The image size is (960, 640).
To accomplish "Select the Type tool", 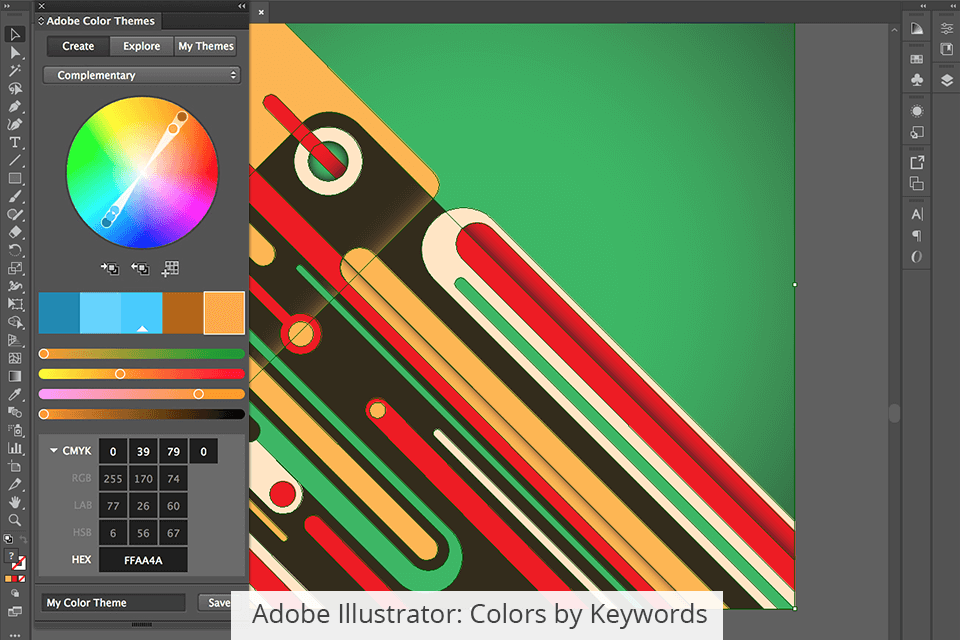I will [x=15, y=143].
